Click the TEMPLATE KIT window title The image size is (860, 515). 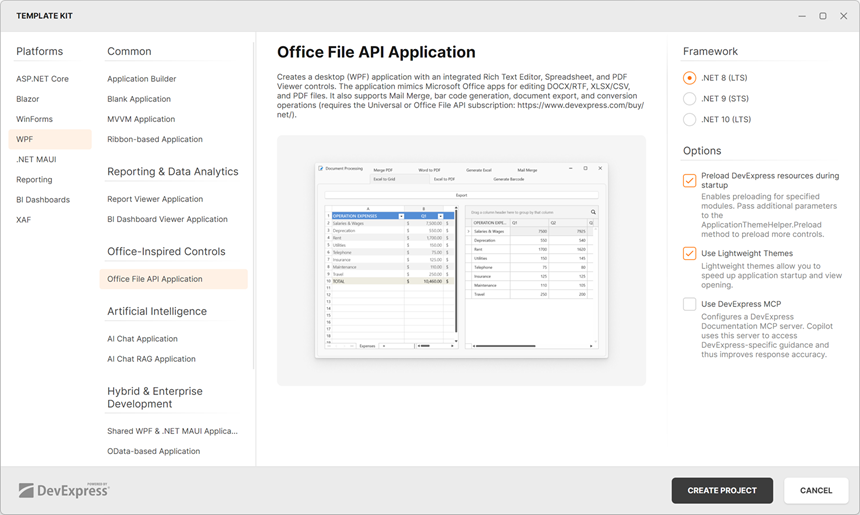click(x=44, y=16)
